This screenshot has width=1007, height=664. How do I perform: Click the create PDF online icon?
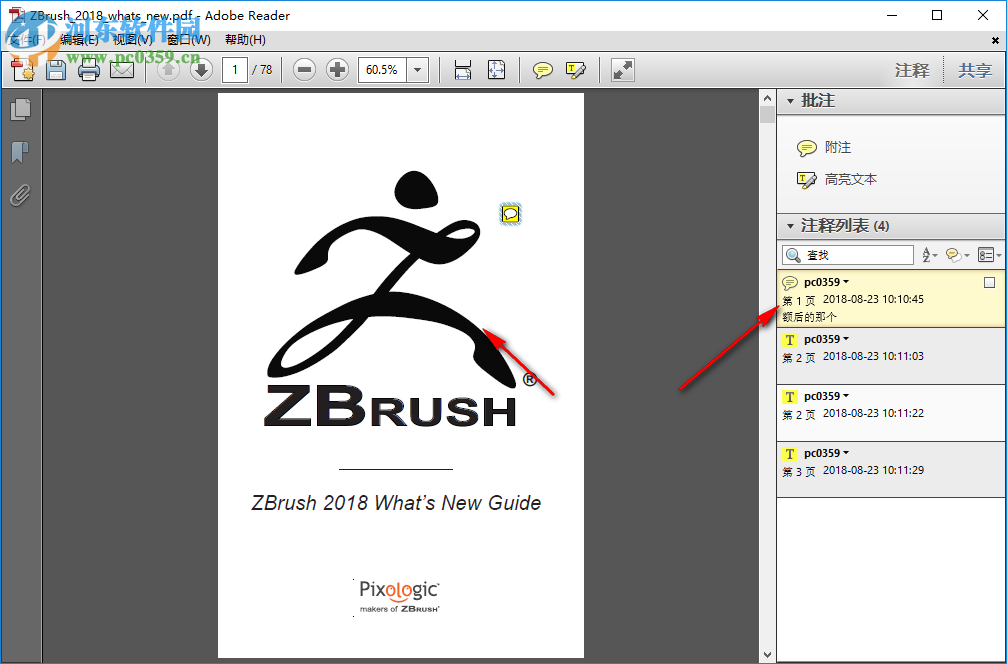coord(22,69)
